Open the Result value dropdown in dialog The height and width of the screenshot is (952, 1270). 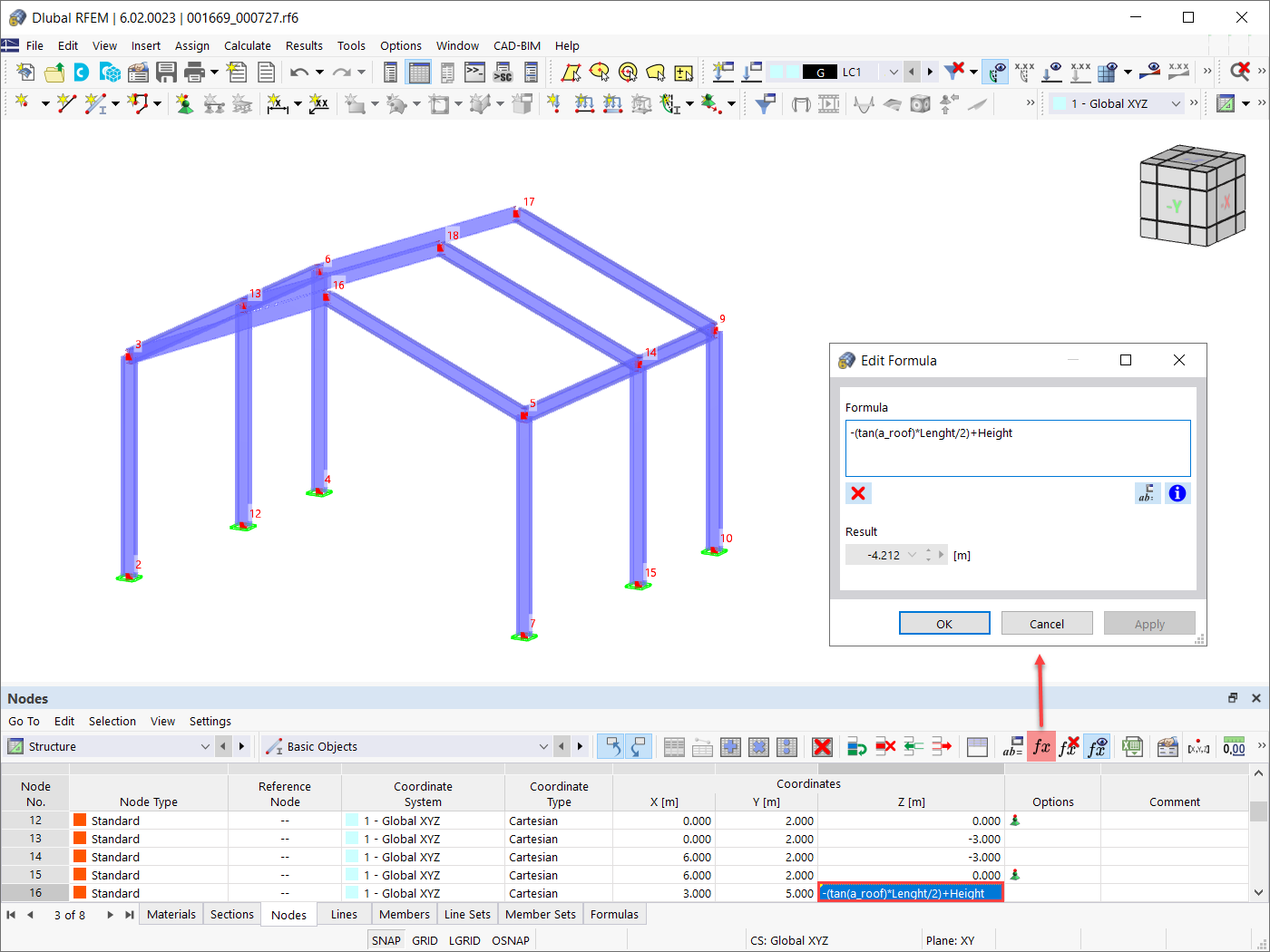(x=913, y=556)
